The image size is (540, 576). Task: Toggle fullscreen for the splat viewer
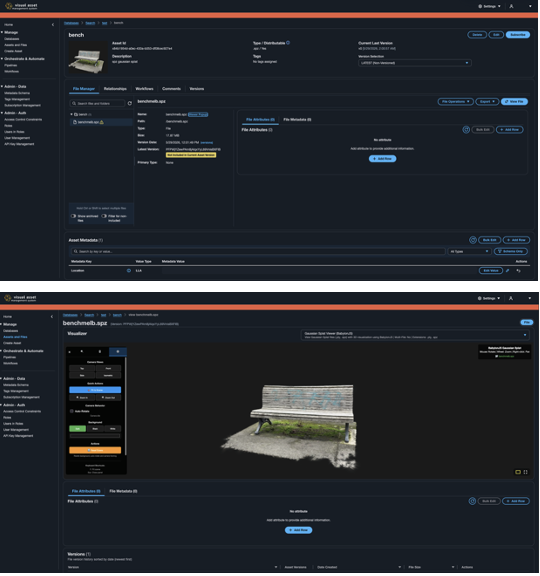pyautogui.click(x=526, y=472)
